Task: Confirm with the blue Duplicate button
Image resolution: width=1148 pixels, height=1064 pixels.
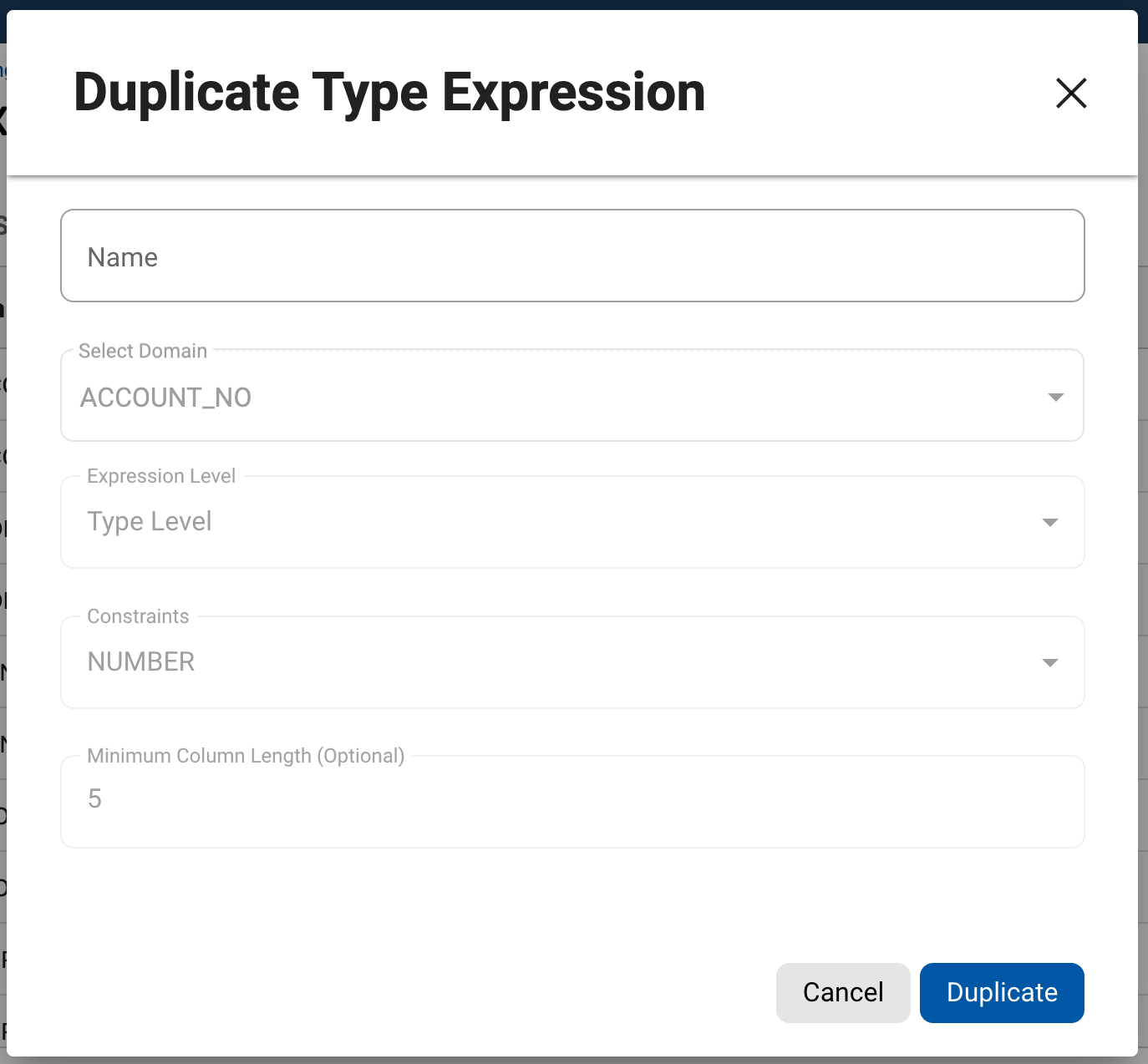Action: (x=1001, y=992)
